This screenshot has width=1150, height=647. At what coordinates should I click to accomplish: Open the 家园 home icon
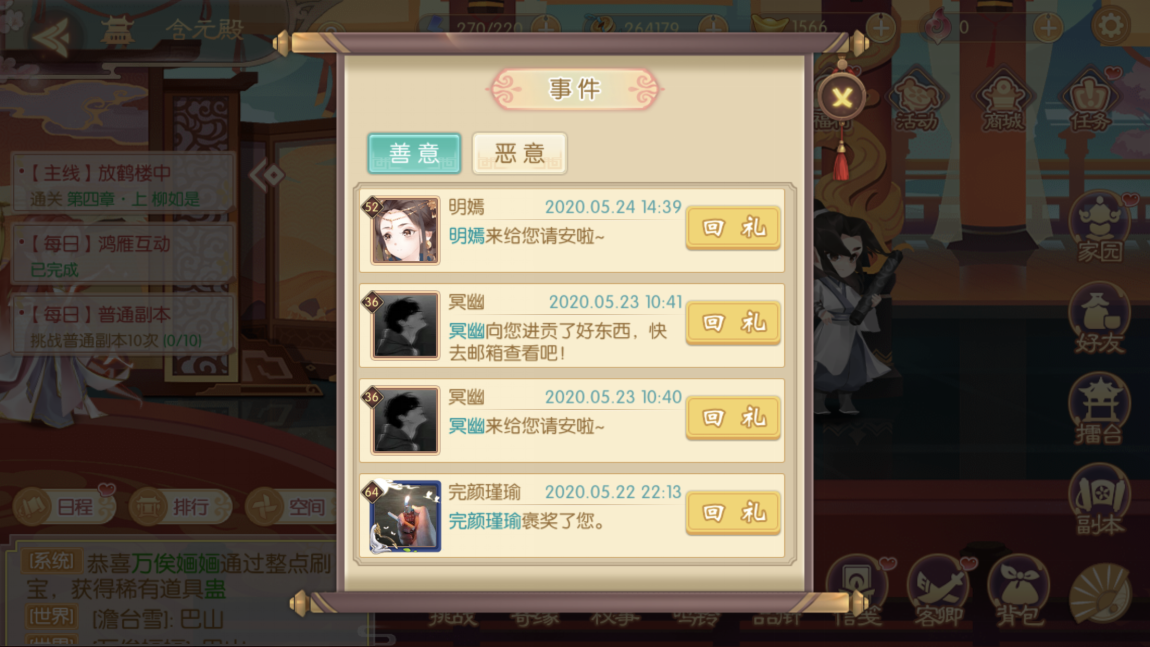pos(1099,227)
